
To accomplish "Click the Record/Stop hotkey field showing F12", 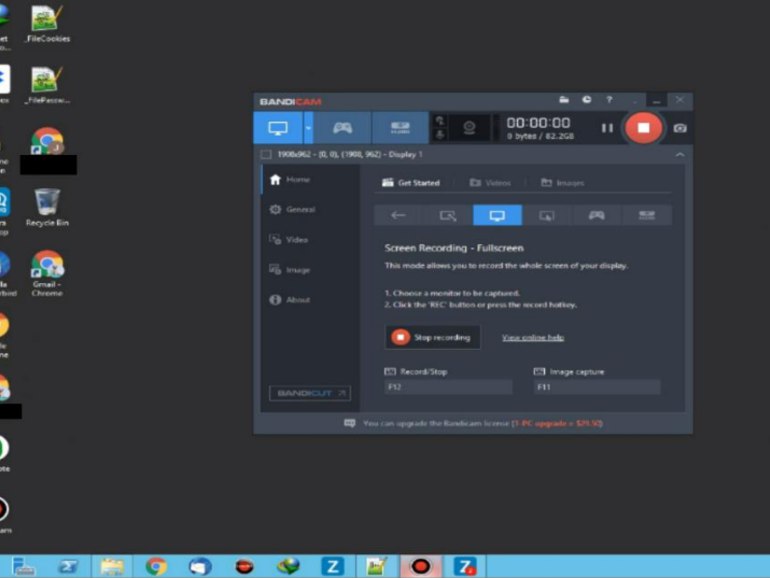I will (x=448, y=387).
